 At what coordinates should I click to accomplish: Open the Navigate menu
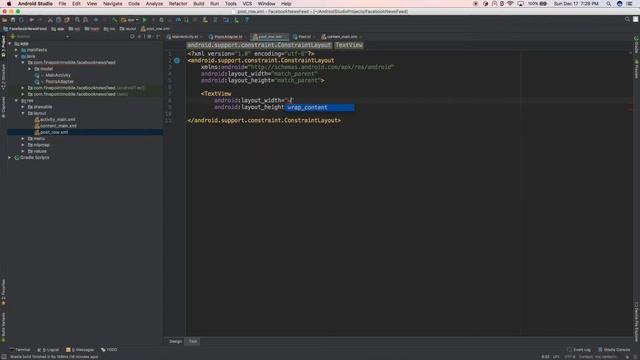(x=112, y=4)
